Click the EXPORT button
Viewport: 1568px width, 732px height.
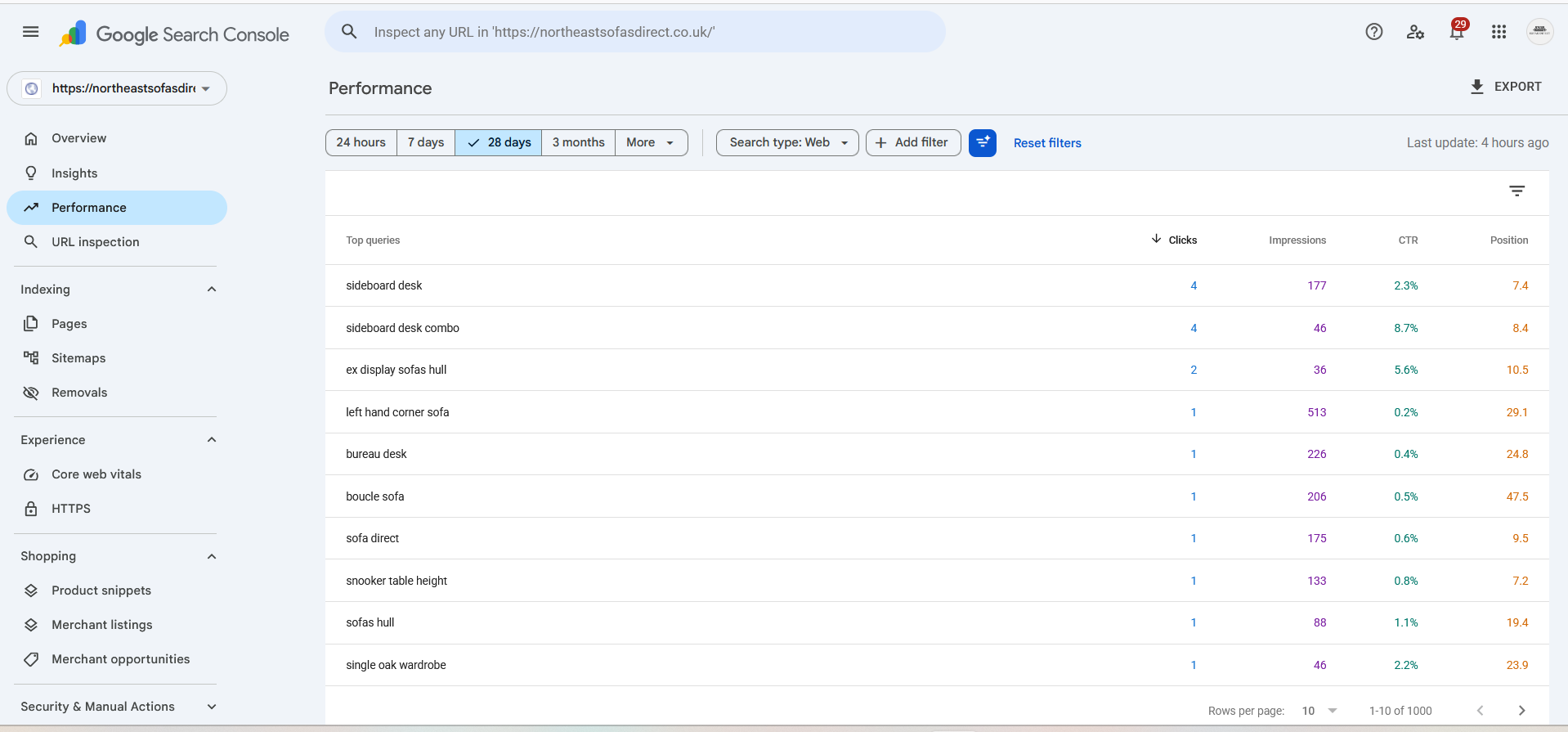1506,87
